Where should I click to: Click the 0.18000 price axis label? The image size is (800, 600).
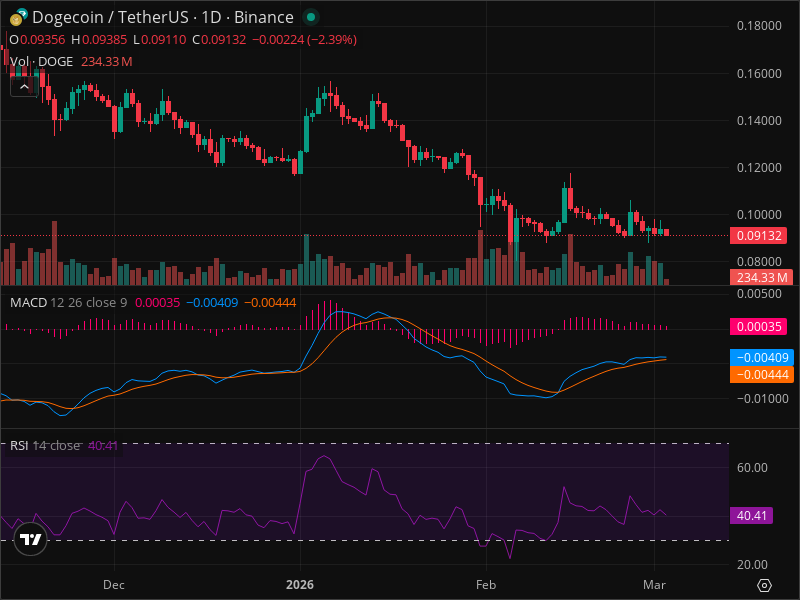coord(759,26)
